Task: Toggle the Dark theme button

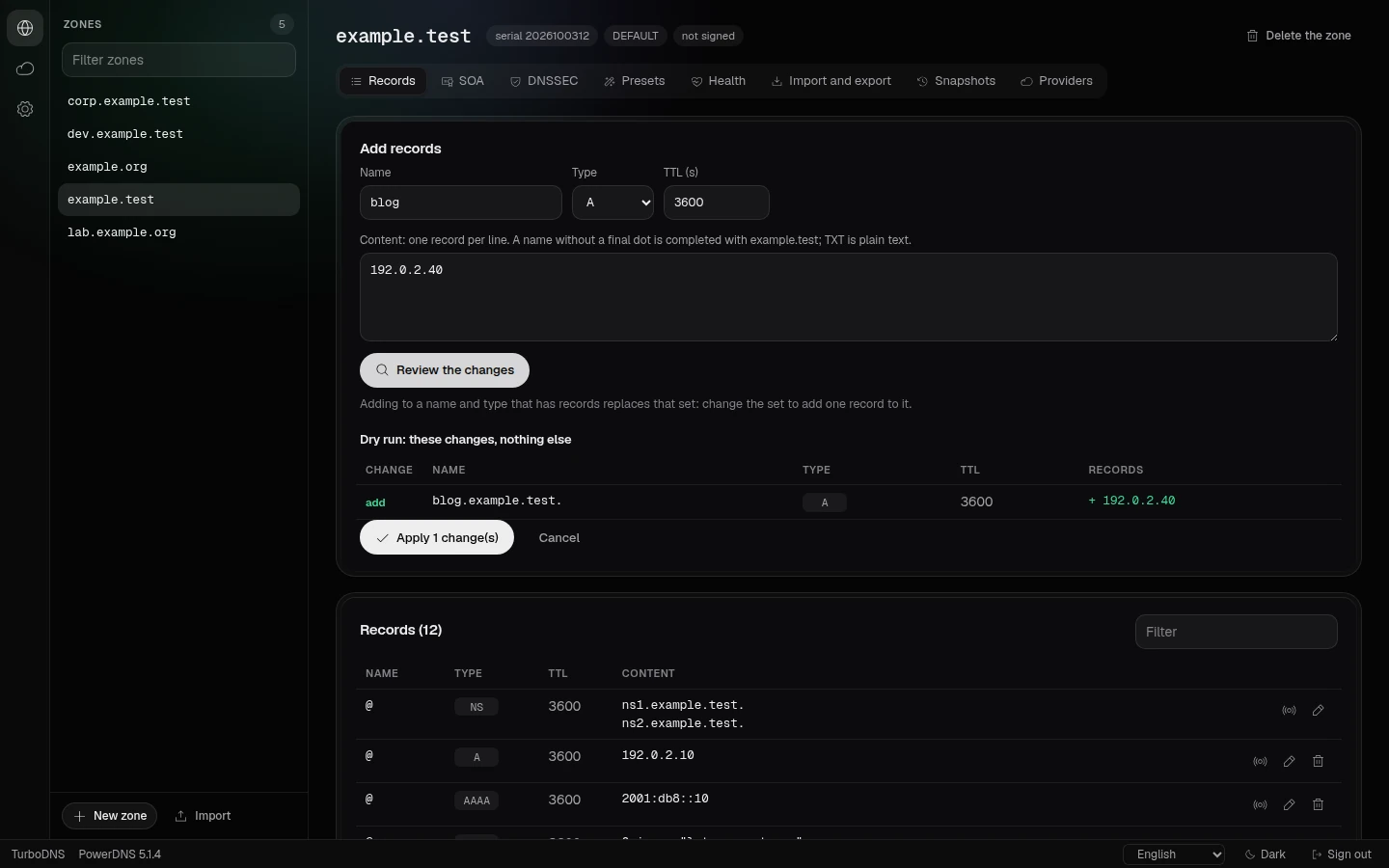Action: click(x=1265, y=854)
